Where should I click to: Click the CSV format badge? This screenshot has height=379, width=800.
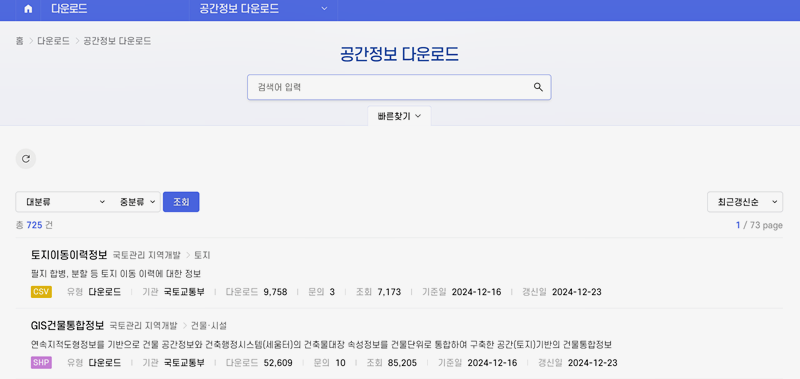click(41, 292)
